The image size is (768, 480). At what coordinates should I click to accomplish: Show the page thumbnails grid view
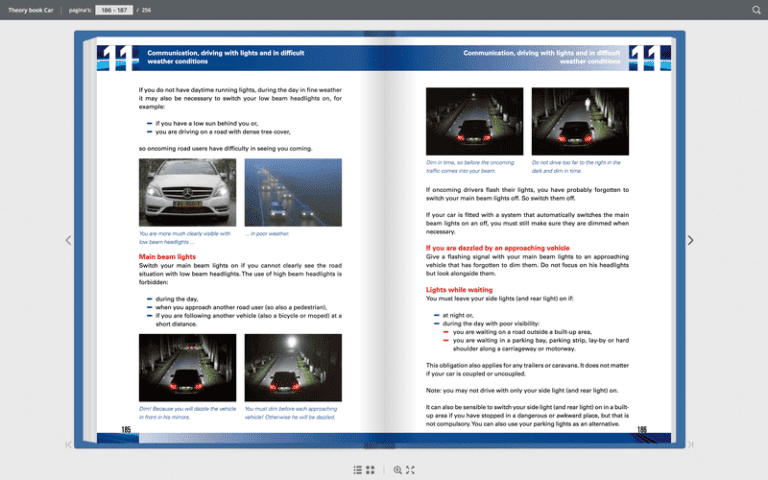click(370, 469)
